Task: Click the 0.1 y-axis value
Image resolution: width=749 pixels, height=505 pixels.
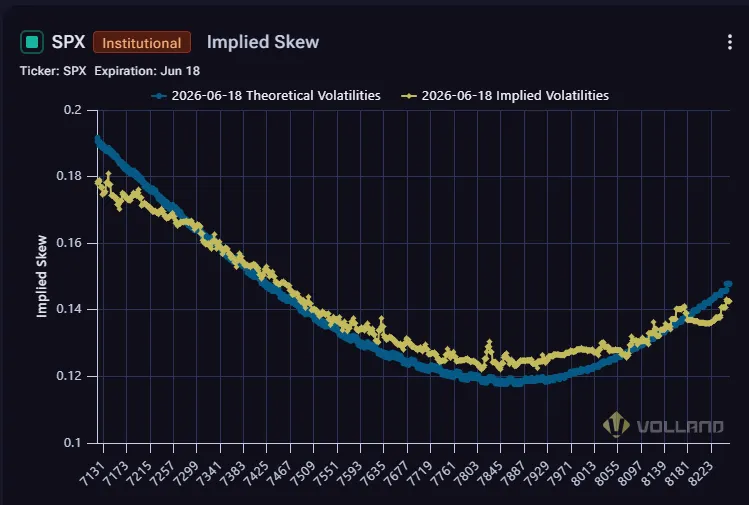Action: [x=73, y=442]
